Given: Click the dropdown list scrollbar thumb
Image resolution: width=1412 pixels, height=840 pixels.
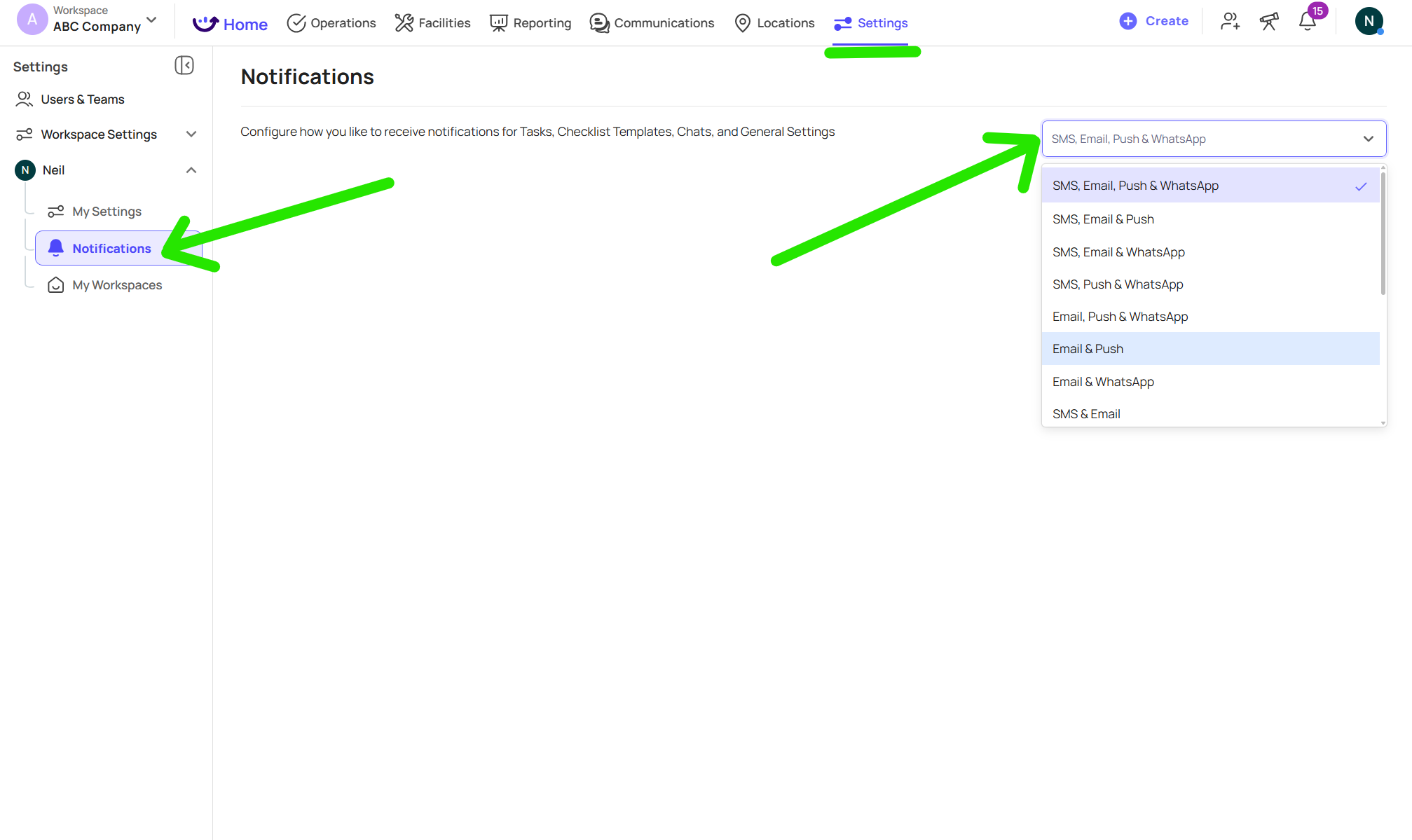Looking at the screenshot, I should 1383,233.
